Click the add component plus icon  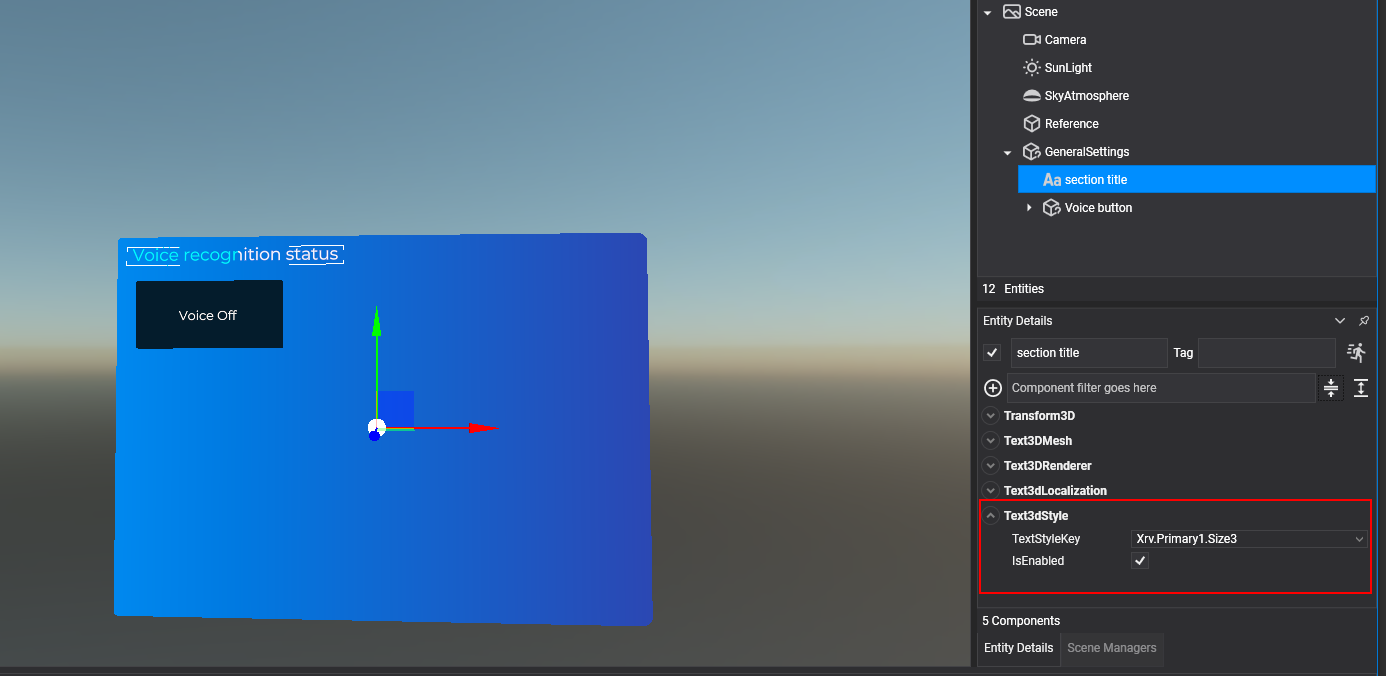pos(993,388)
